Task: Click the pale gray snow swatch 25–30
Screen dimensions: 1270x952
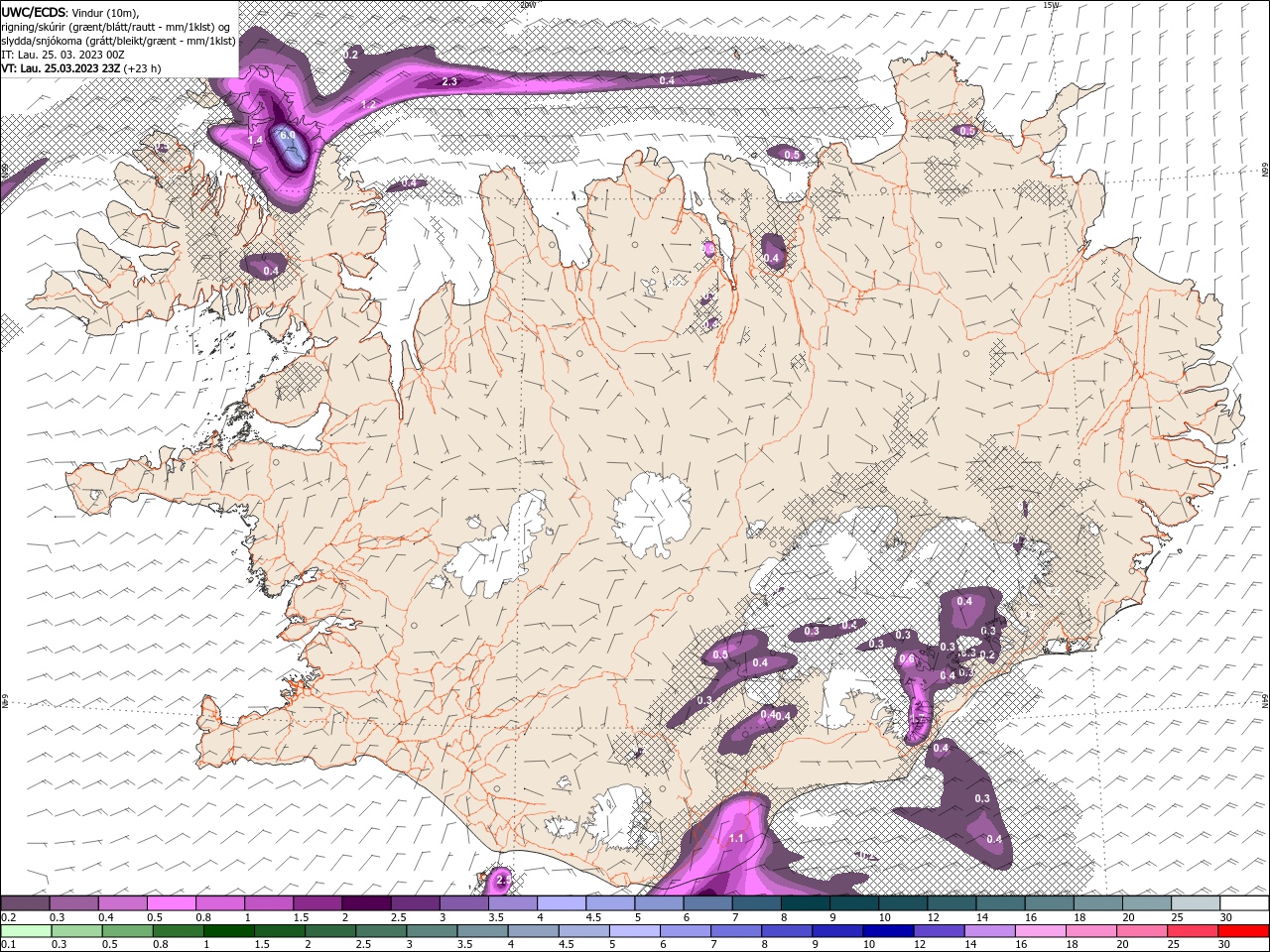Action: (x=1196, y=903)
